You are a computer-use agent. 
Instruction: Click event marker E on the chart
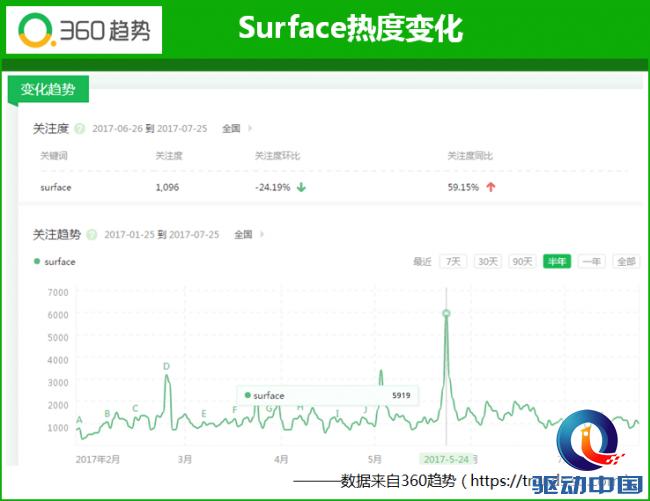point(204,414)
